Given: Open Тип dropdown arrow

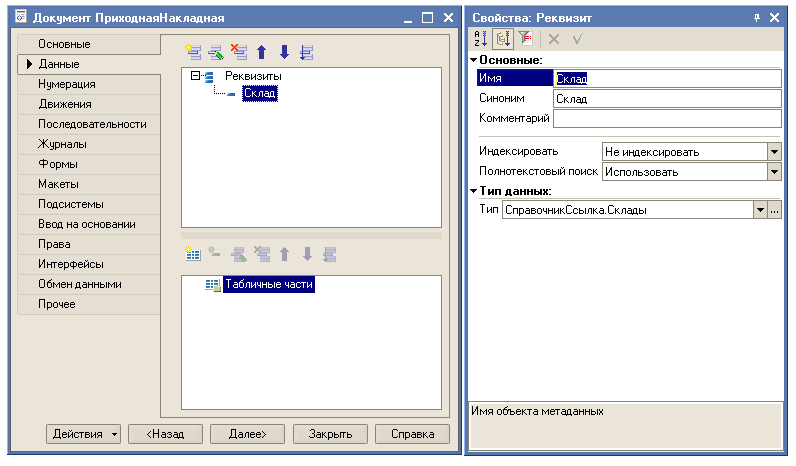Looking at the screenshot, I should (x=760, y=210).
